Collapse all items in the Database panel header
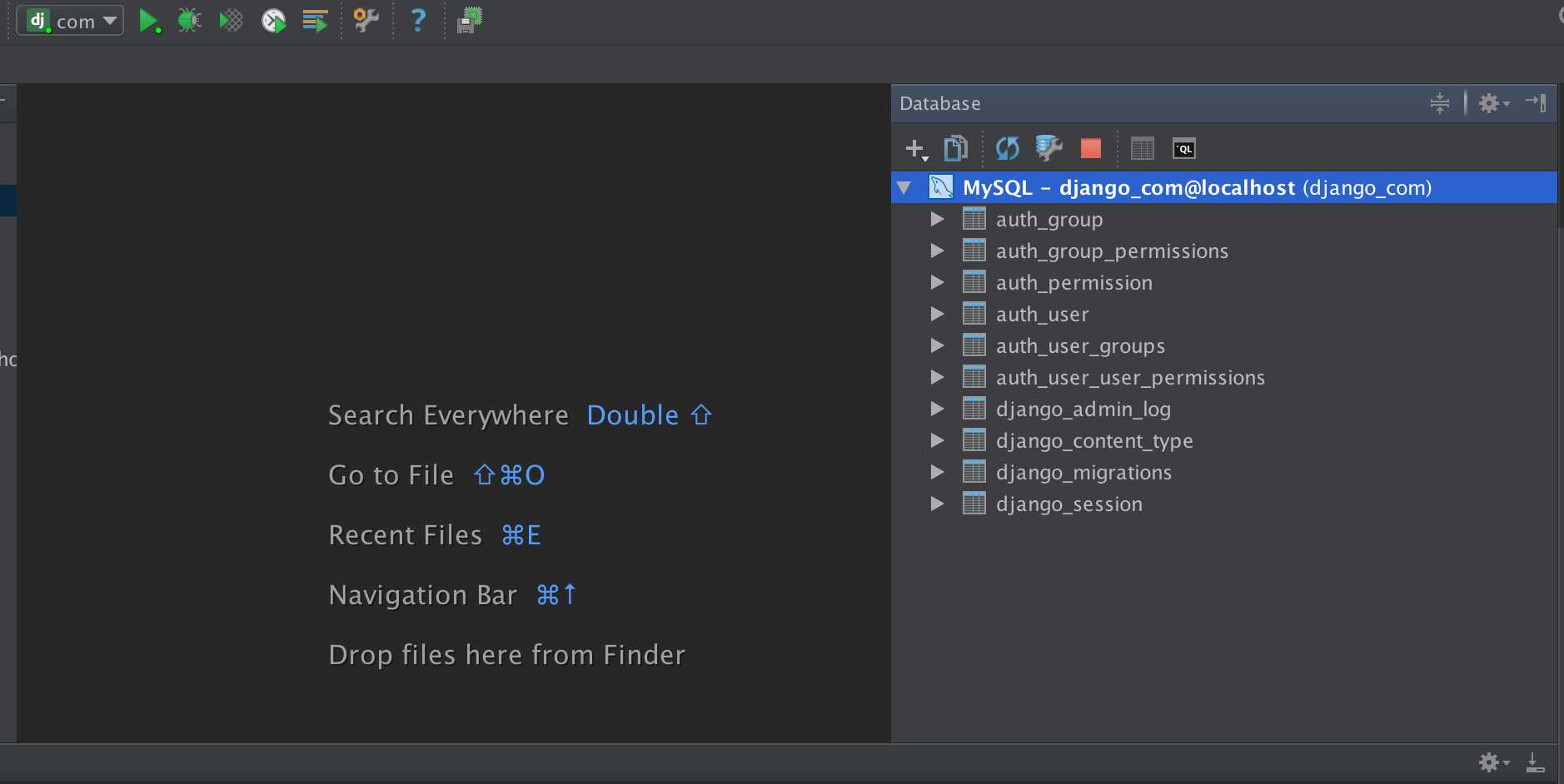Viewport: 1564px width, 784px height. [1440, 103]
